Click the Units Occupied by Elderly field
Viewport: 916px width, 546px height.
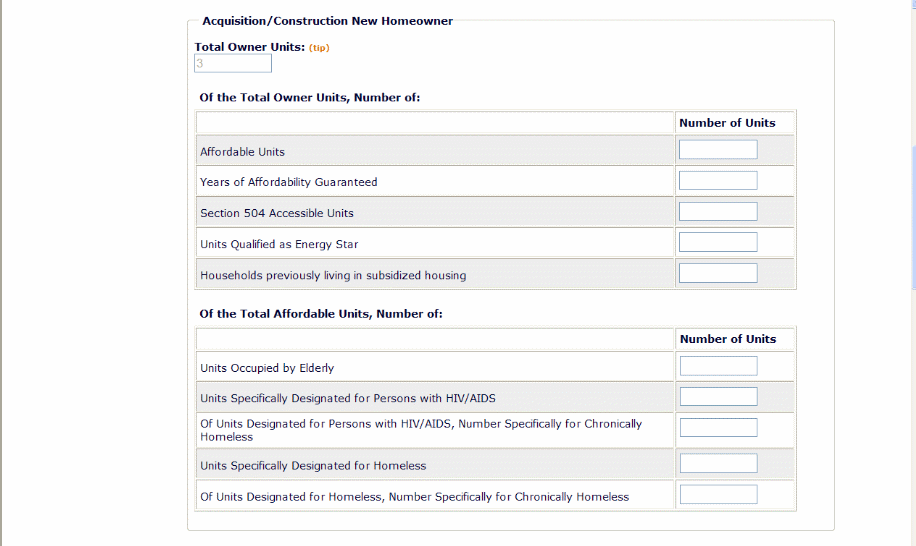(718, 366)
